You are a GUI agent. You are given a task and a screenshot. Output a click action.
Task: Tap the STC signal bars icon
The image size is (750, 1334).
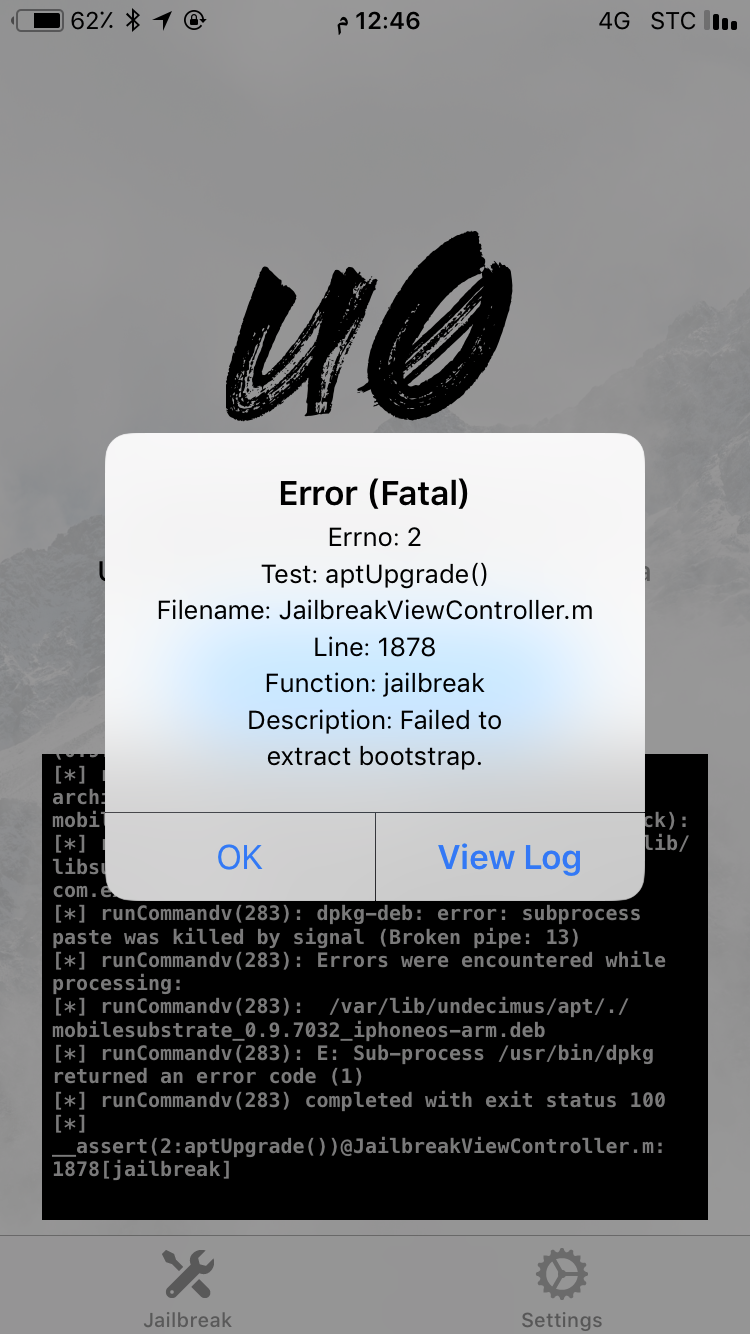[x=720, y=21]
